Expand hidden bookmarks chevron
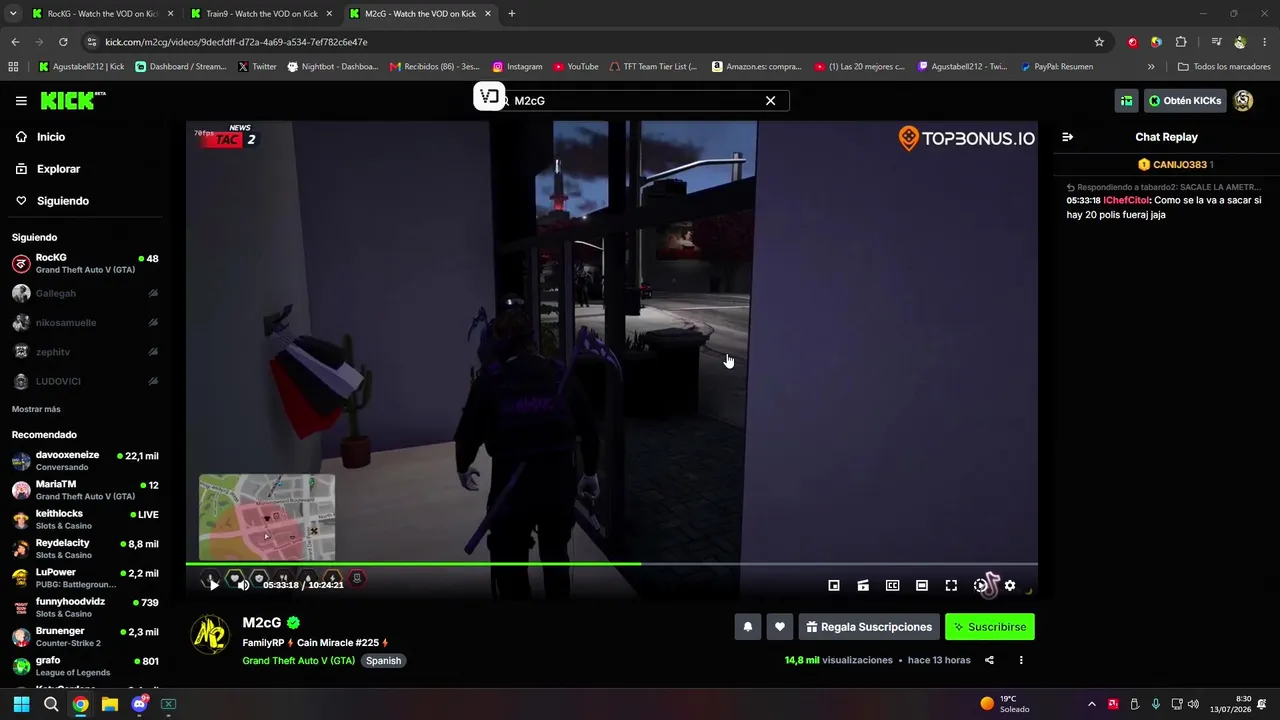The image size is (1280, 720). pyautogui.click(x=1151, y=67)
